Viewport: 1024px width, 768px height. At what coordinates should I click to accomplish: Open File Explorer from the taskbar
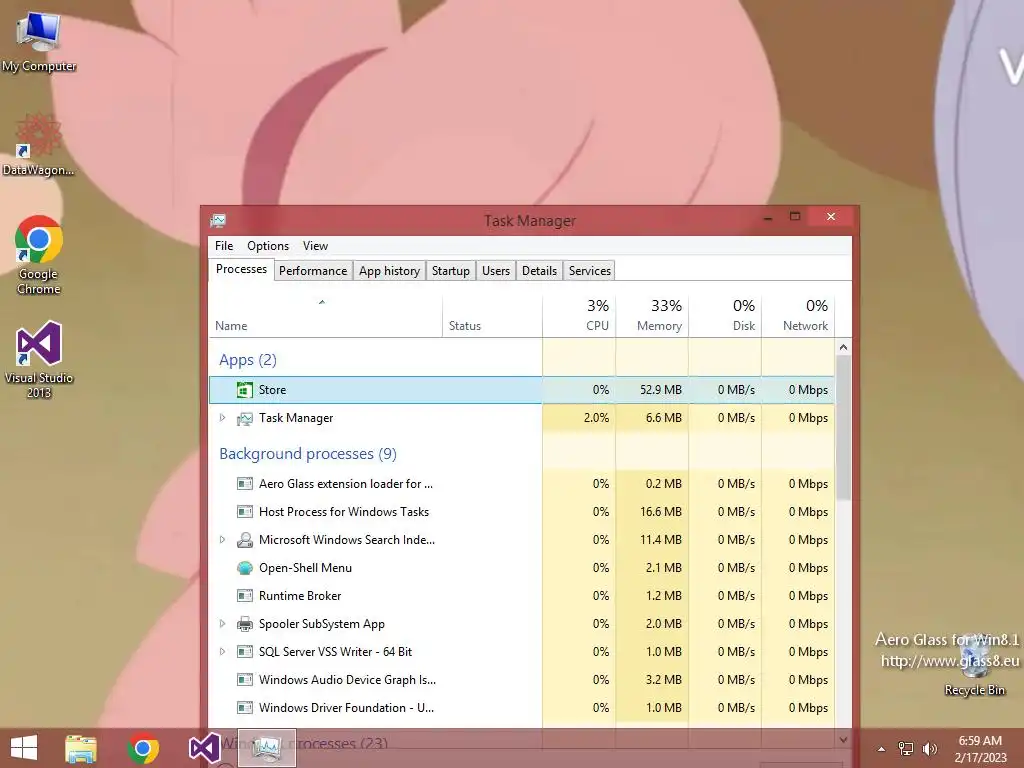[81, 748]
